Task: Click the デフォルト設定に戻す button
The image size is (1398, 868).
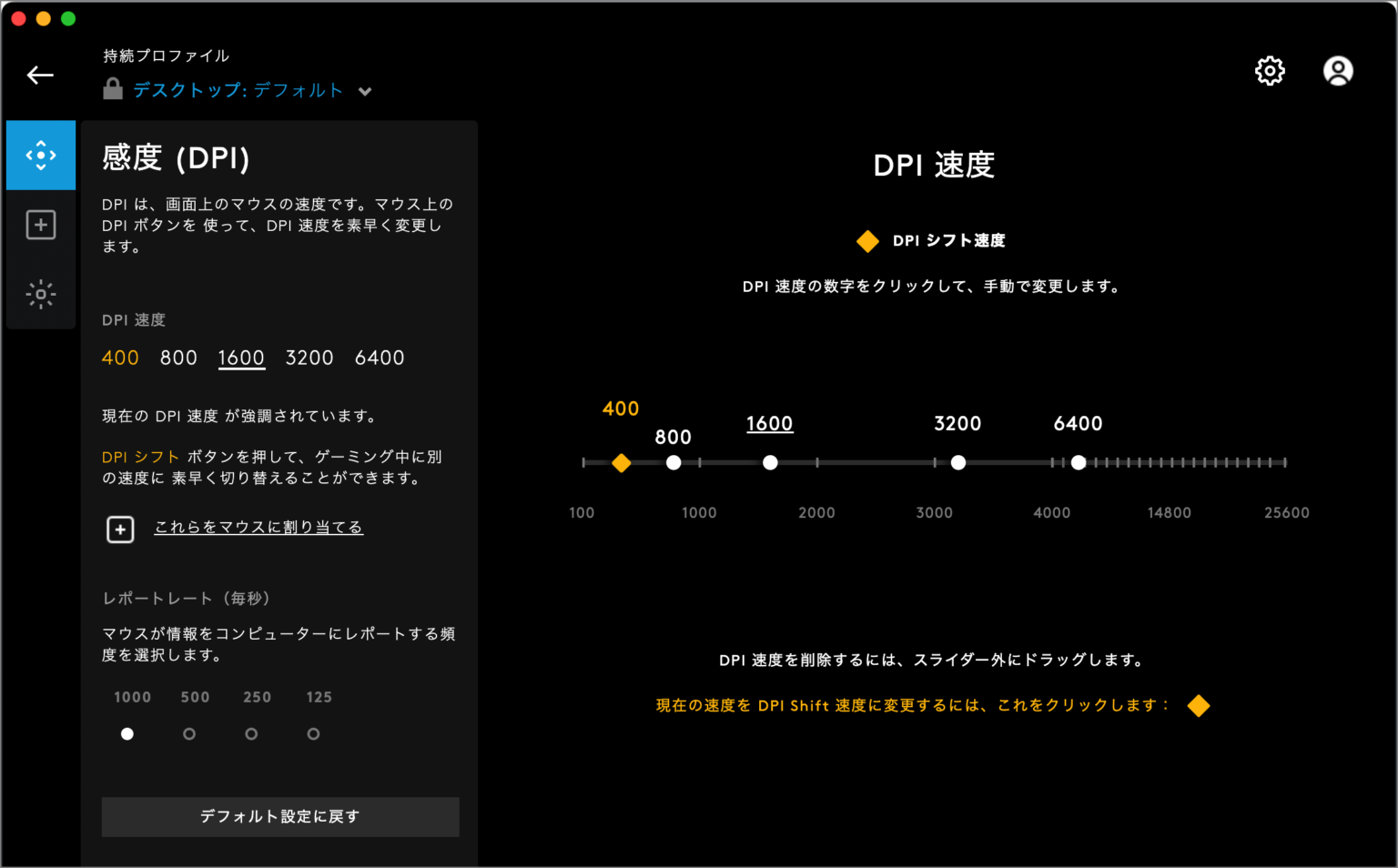Action: pos(279,816)
